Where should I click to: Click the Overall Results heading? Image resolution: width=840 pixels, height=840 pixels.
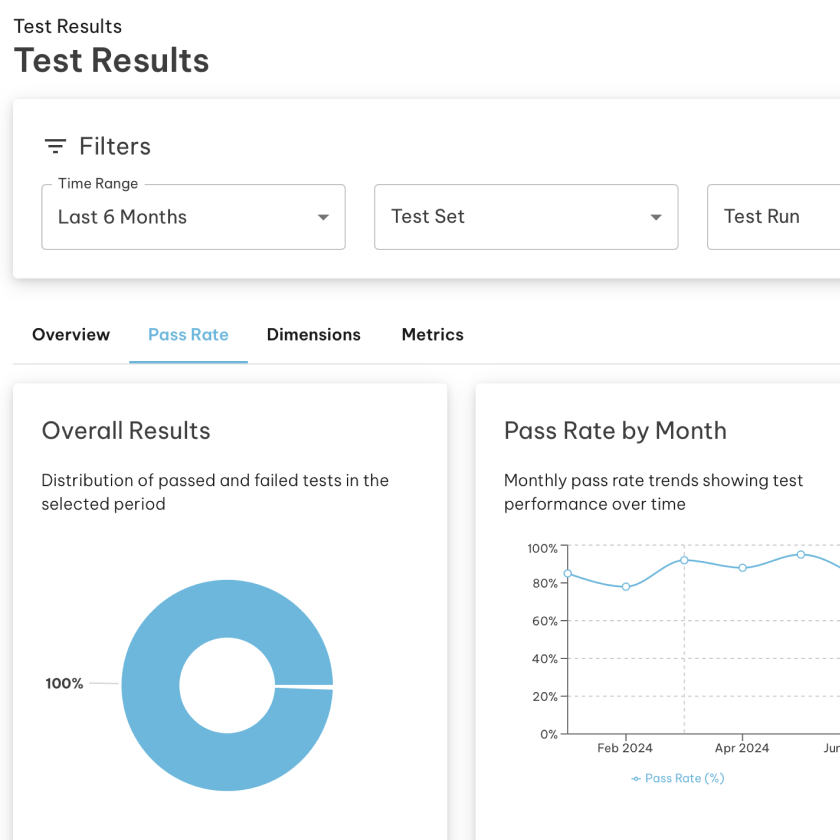click(126, 431)
